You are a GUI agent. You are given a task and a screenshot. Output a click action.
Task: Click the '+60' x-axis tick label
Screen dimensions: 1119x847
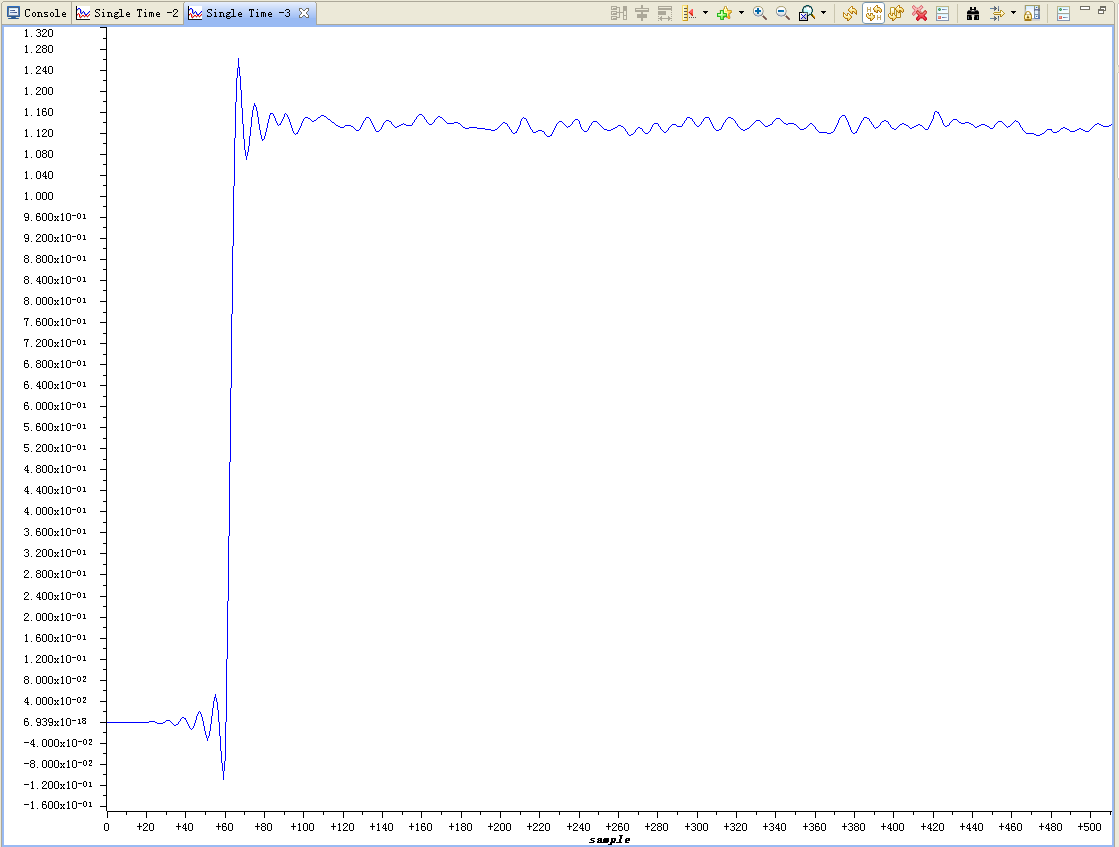pyautogui.click(x=225, y=827)
